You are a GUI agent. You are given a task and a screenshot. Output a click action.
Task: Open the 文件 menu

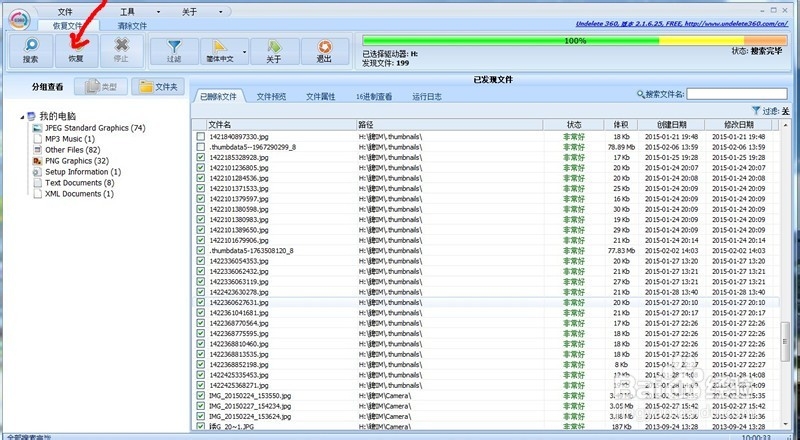[x=65, y=12]
